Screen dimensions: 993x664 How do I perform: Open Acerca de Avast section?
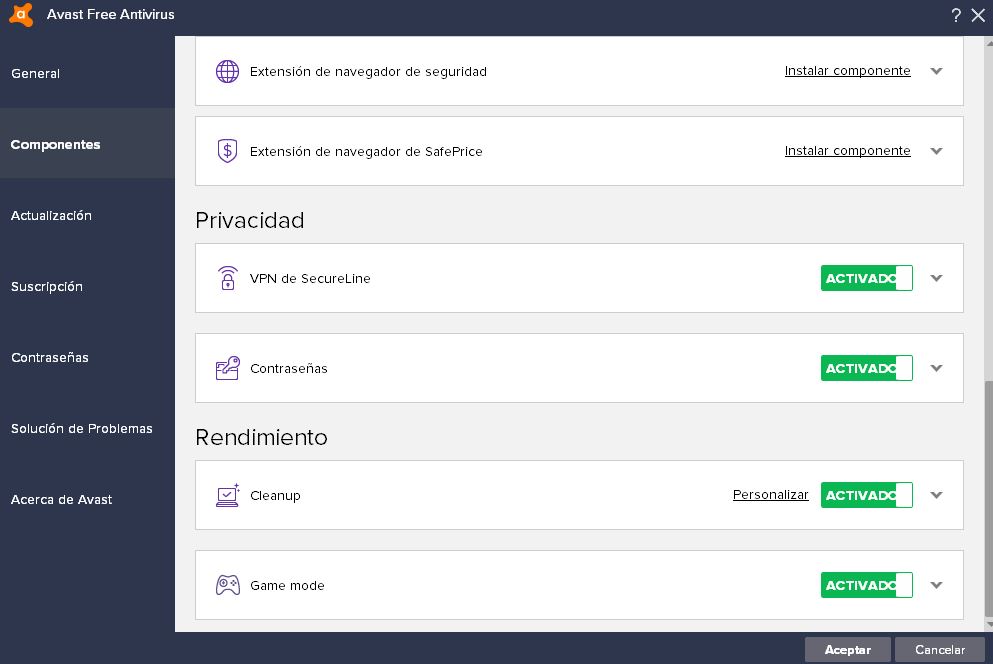coord(87,499)
